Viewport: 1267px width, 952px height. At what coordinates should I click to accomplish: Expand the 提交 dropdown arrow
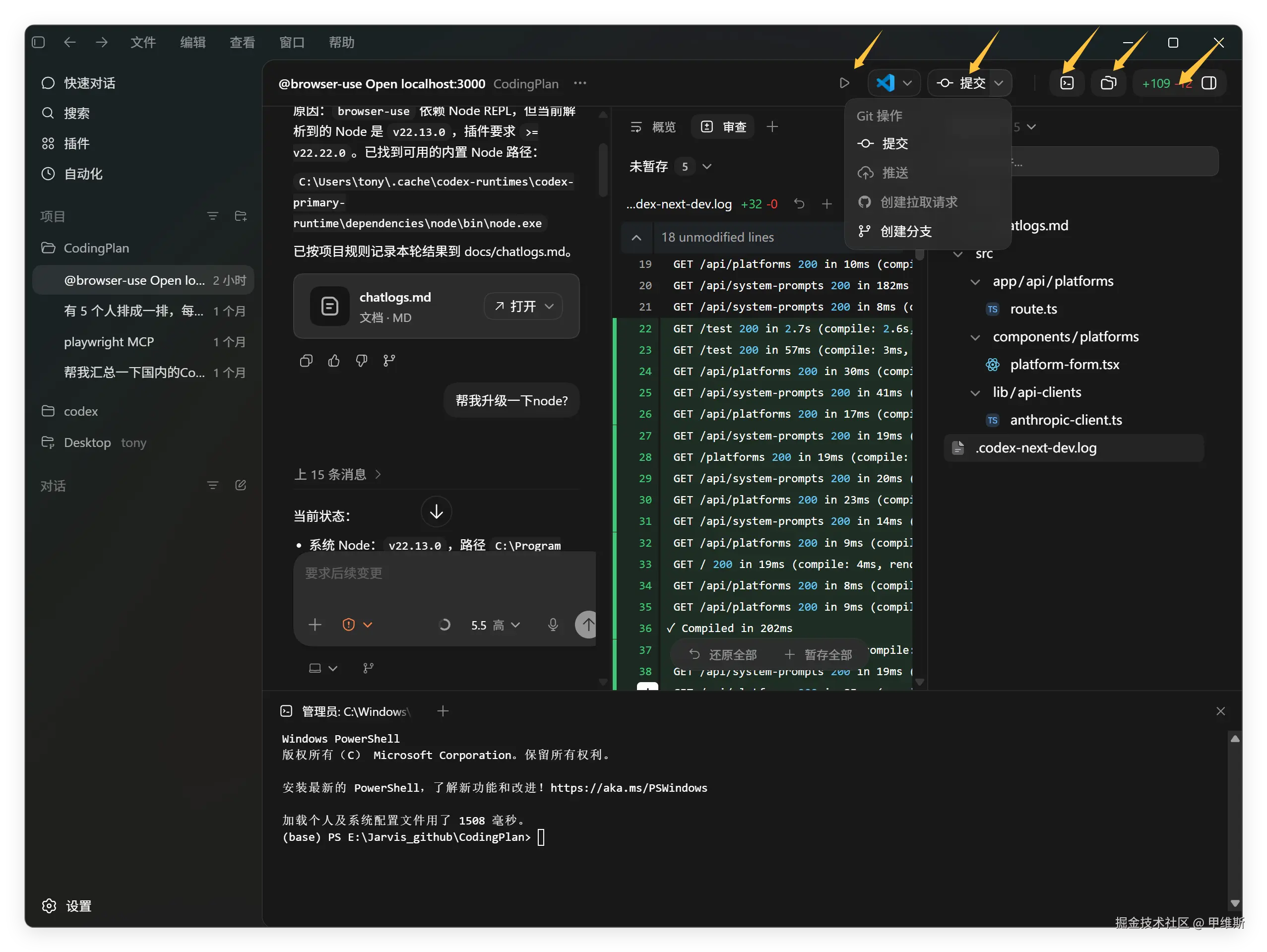click(999, 83)
